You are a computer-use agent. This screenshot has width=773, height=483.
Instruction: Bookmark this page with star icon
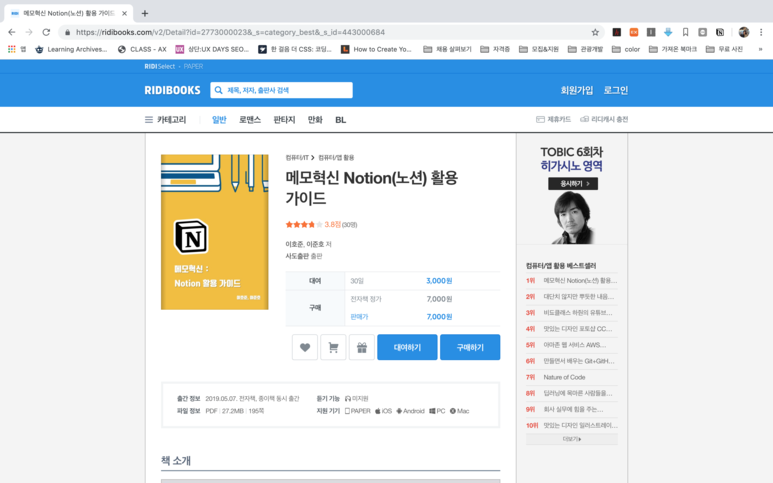[595, 32]
